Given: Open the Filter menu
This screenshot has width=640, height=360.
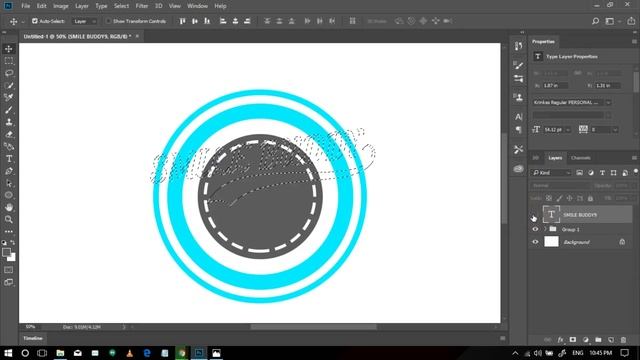Looking at the screenshot, I should (x=142, y=6).
